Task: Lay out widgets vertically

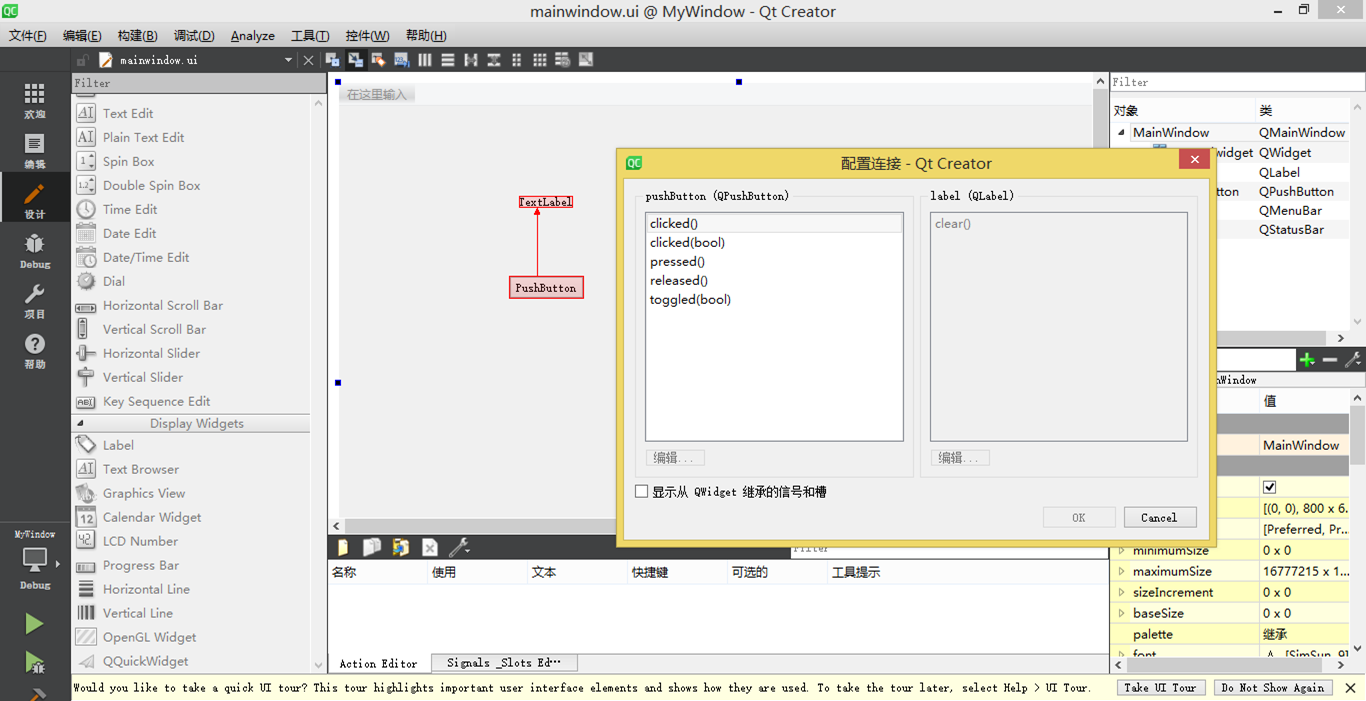Action: point(447,59)
